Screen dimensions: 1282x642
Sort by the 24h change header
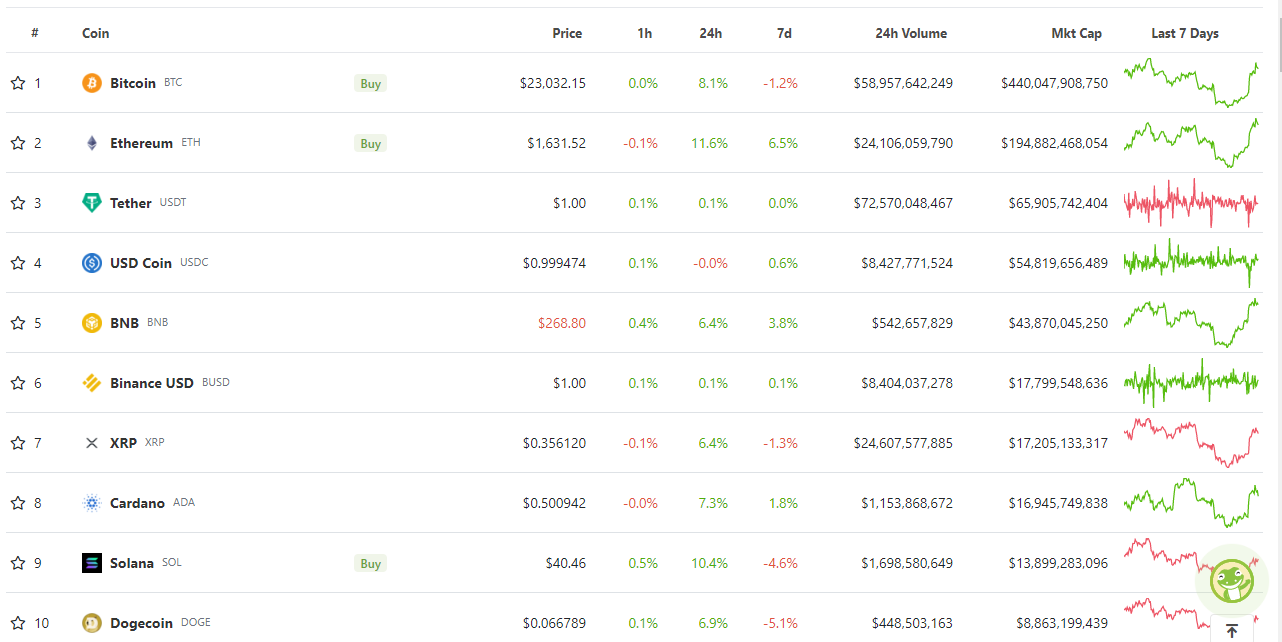coord(711,33)
